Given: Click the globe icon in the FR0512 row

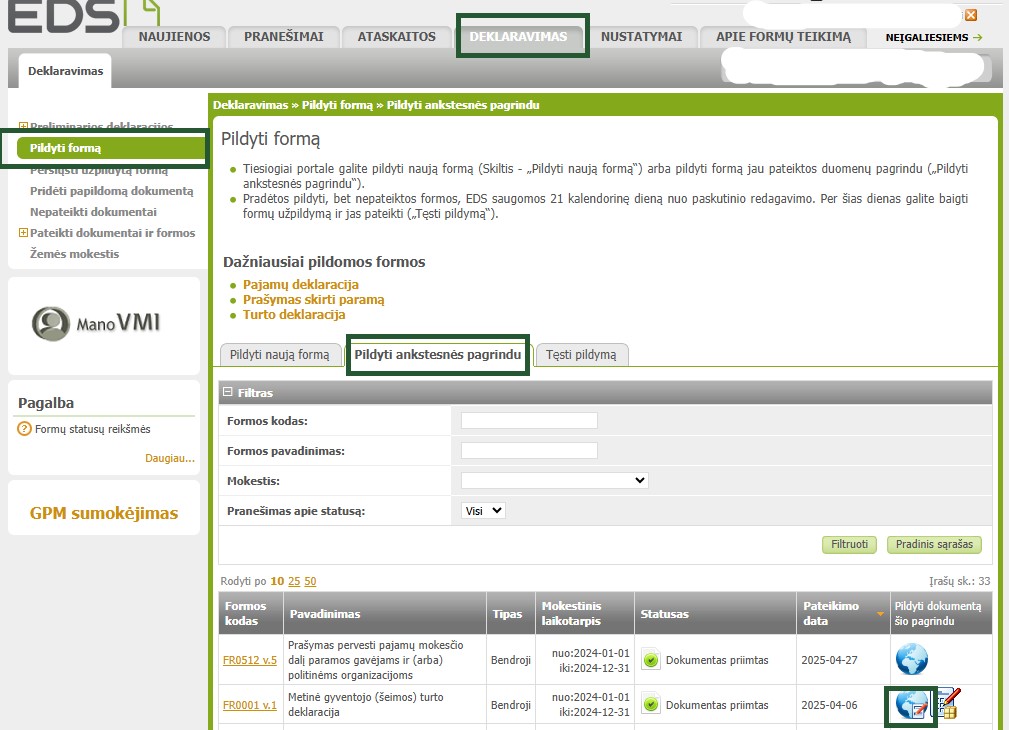Looking at the screenshot, I should coord(911,659).
